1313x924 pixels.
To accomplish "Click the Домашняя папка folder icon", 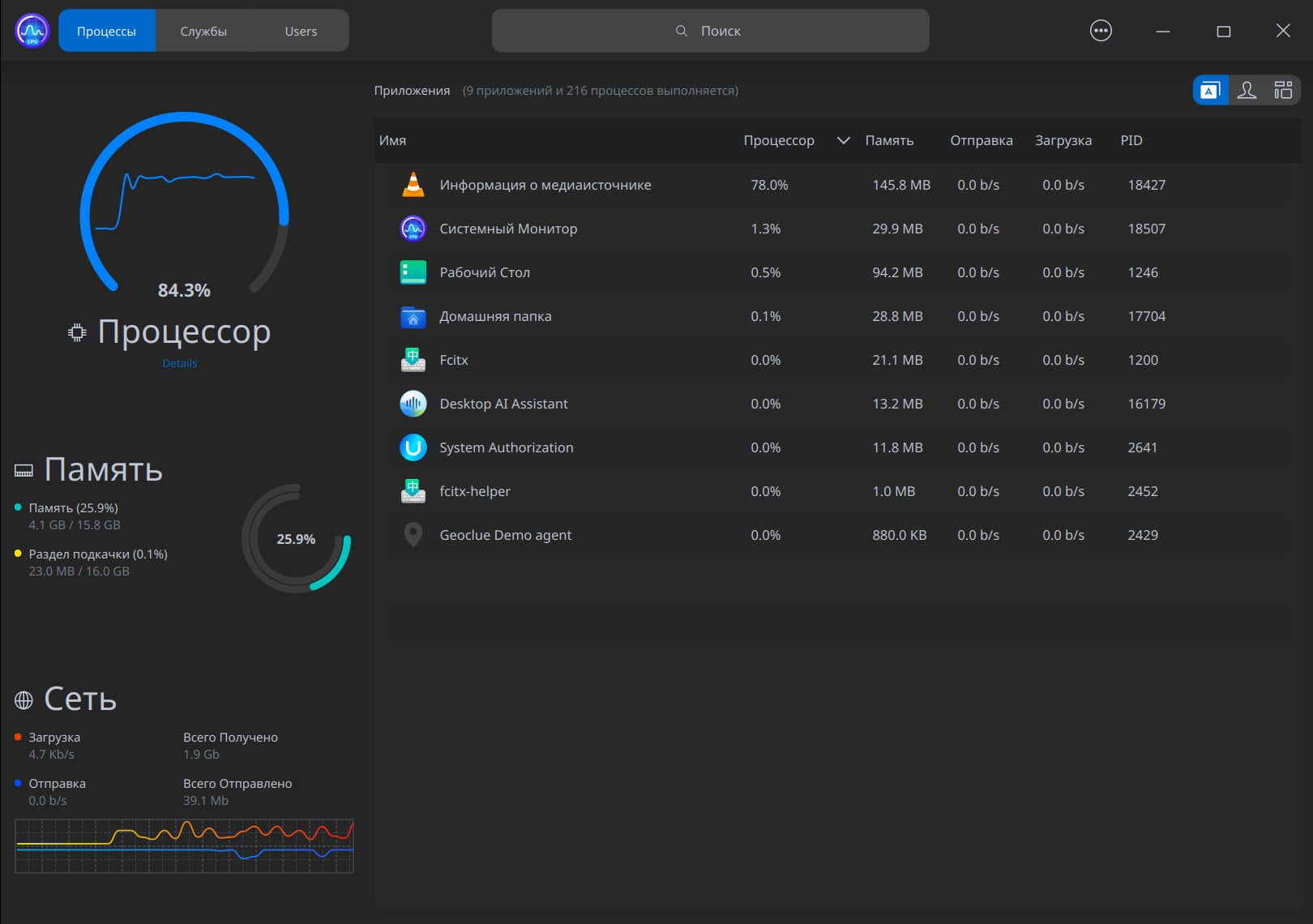I will point(413,316).
